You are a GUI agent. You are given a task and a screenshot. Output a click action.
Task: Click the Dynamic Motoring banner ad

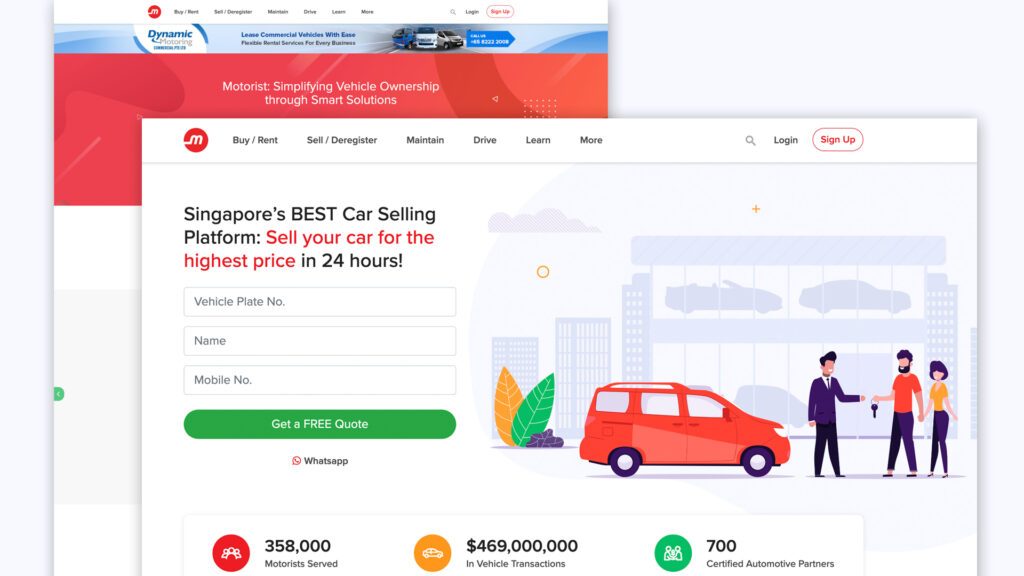(x=330, y=39)
